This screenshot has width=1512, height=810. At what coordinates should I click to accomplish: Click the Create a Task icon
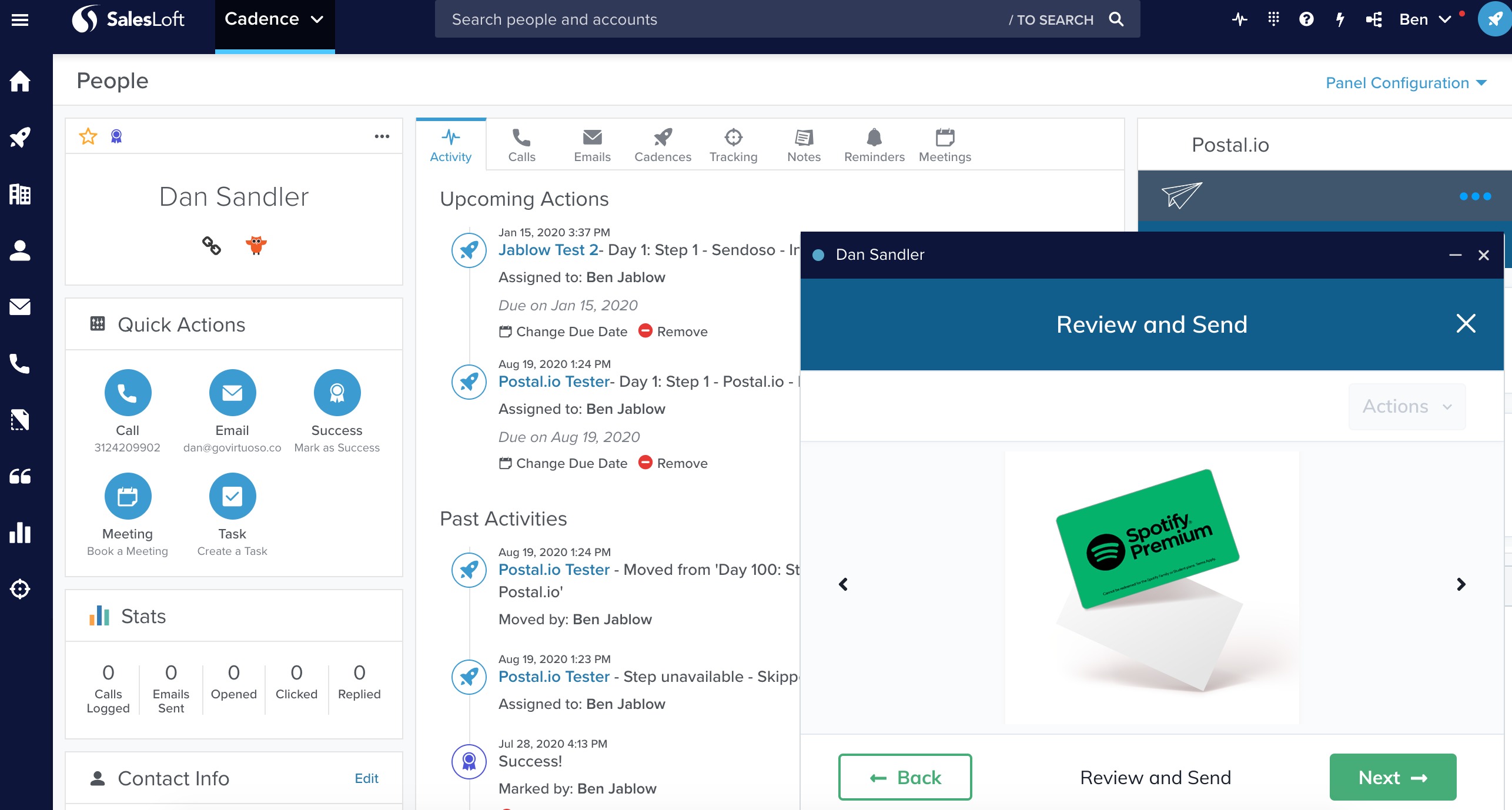coord(232,496)
